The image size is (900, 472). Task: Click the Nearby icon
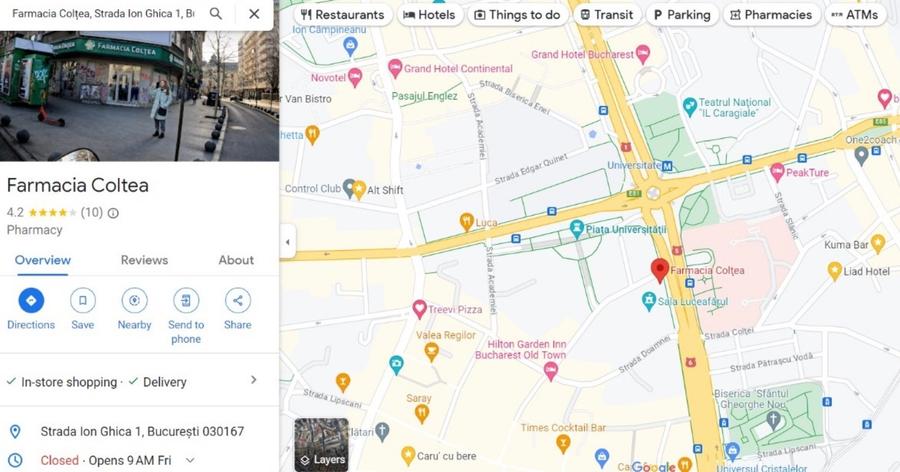click(134, 300)
